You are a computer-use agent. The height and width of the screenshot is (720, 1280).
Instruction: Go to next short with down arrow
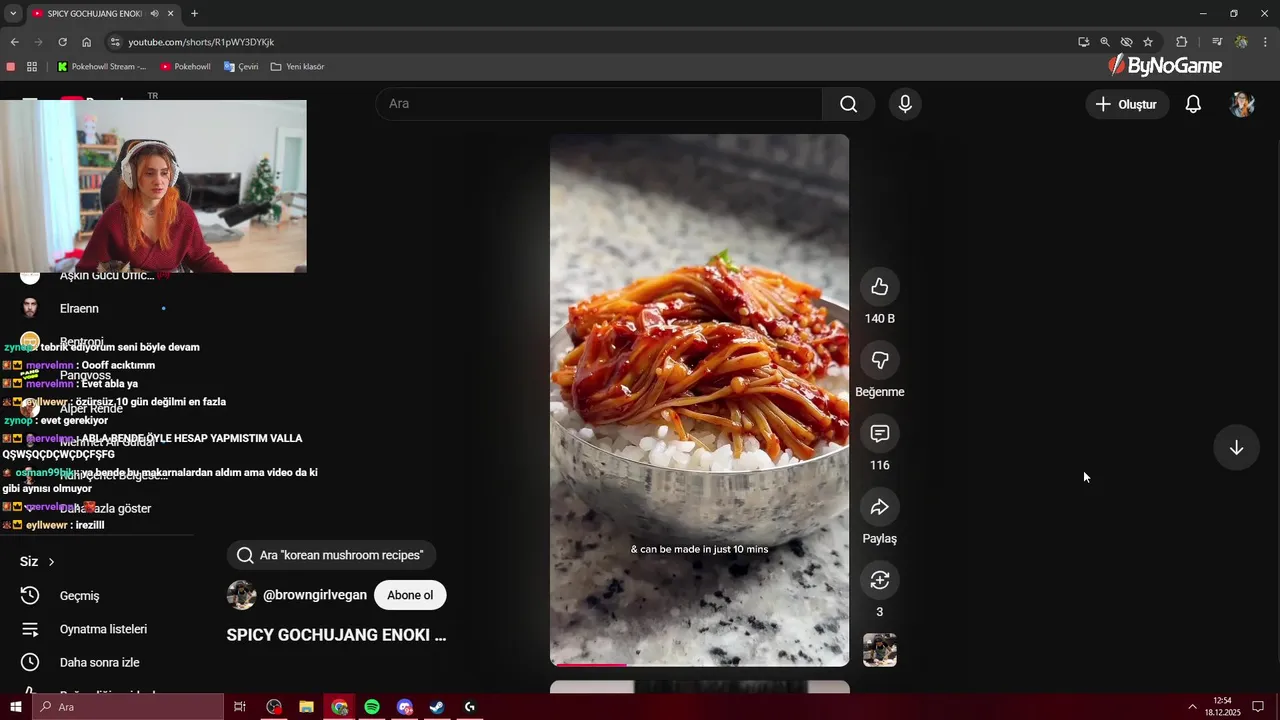[x=1236, y=448]
